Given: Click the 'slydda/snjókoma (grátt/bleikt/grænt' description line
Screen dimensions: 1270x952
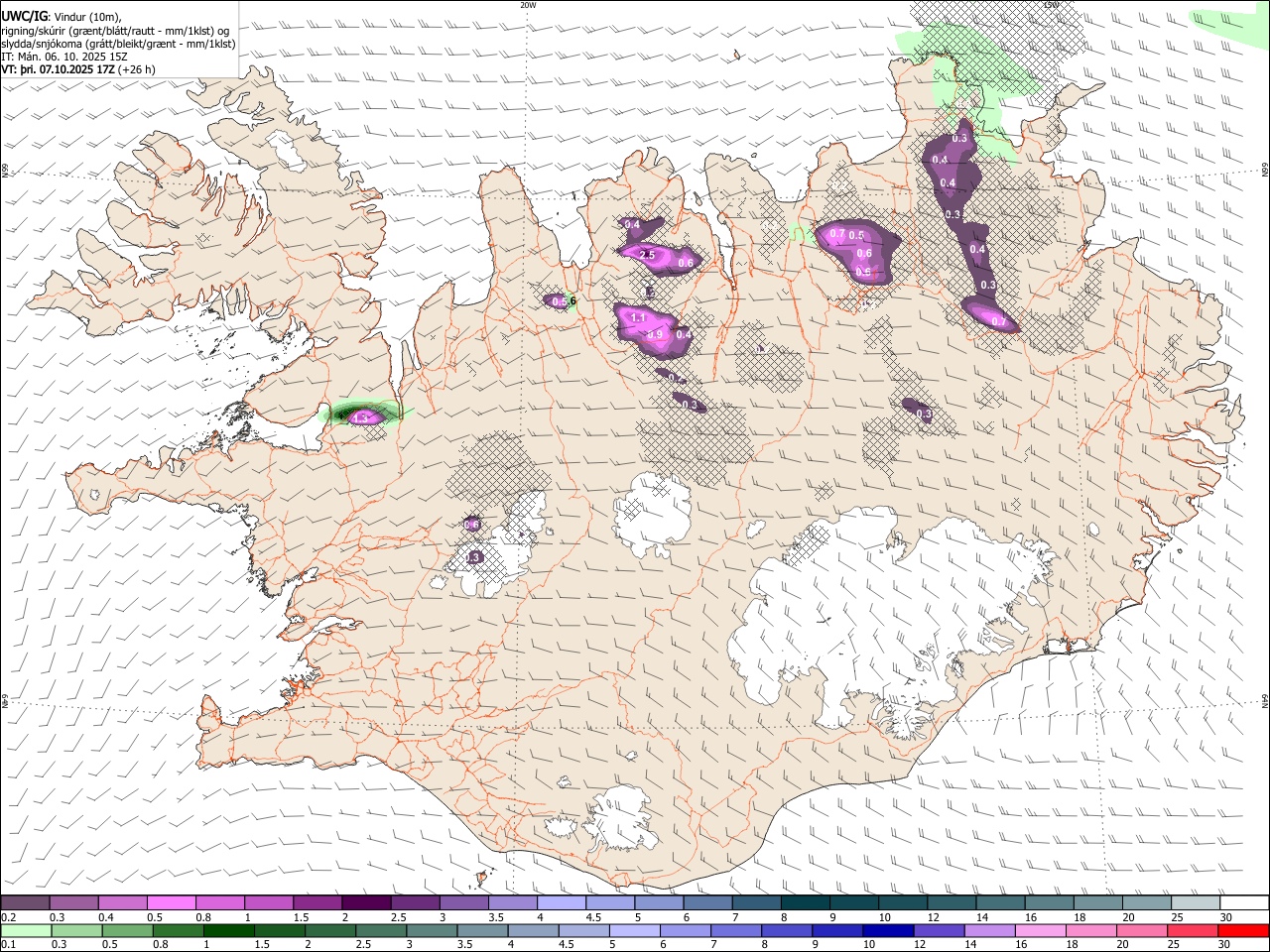Looking at the screenshot, I should click(118, 44).
